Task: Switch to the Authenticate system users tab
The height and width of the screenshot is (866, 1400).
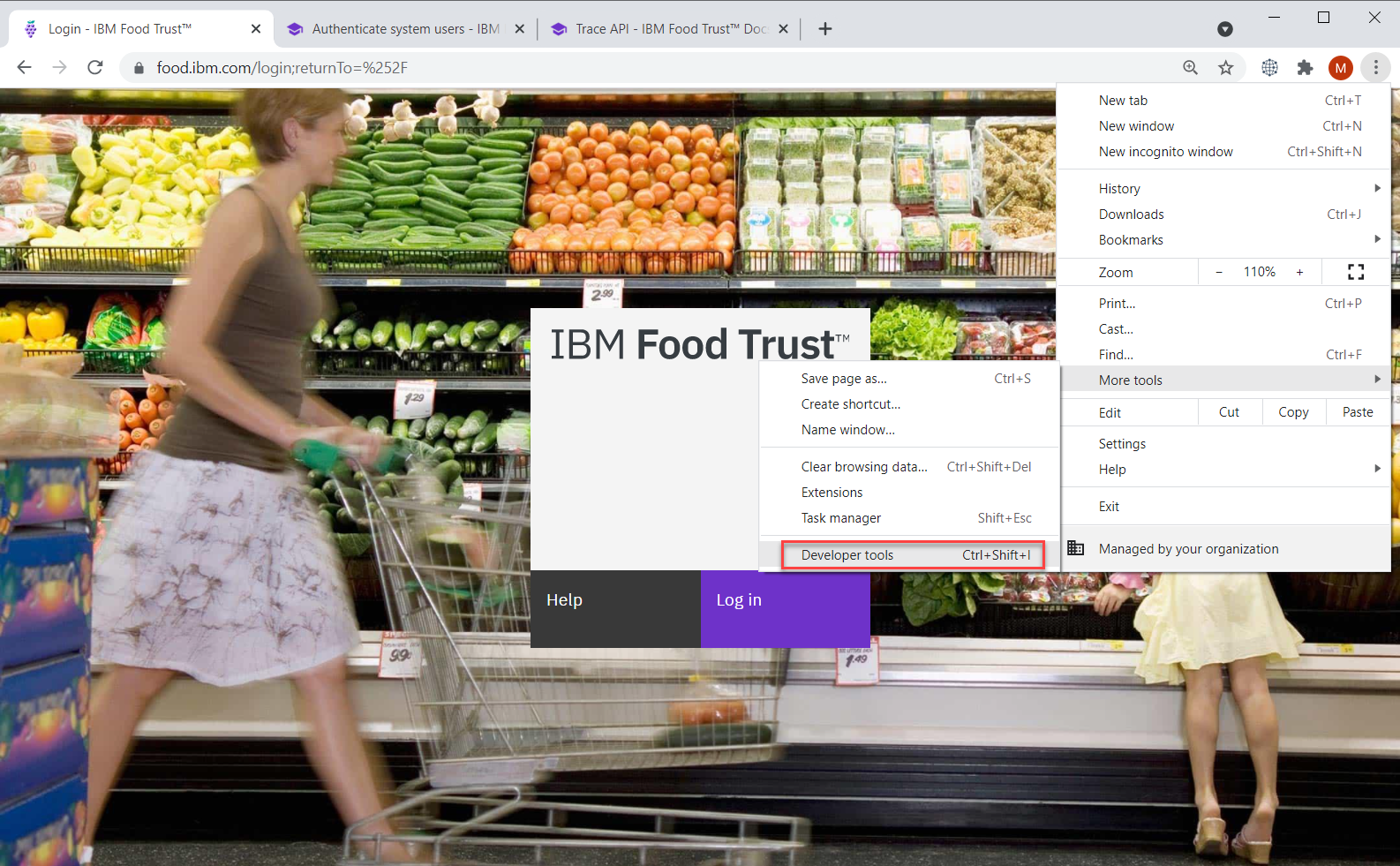Action: 405,29
